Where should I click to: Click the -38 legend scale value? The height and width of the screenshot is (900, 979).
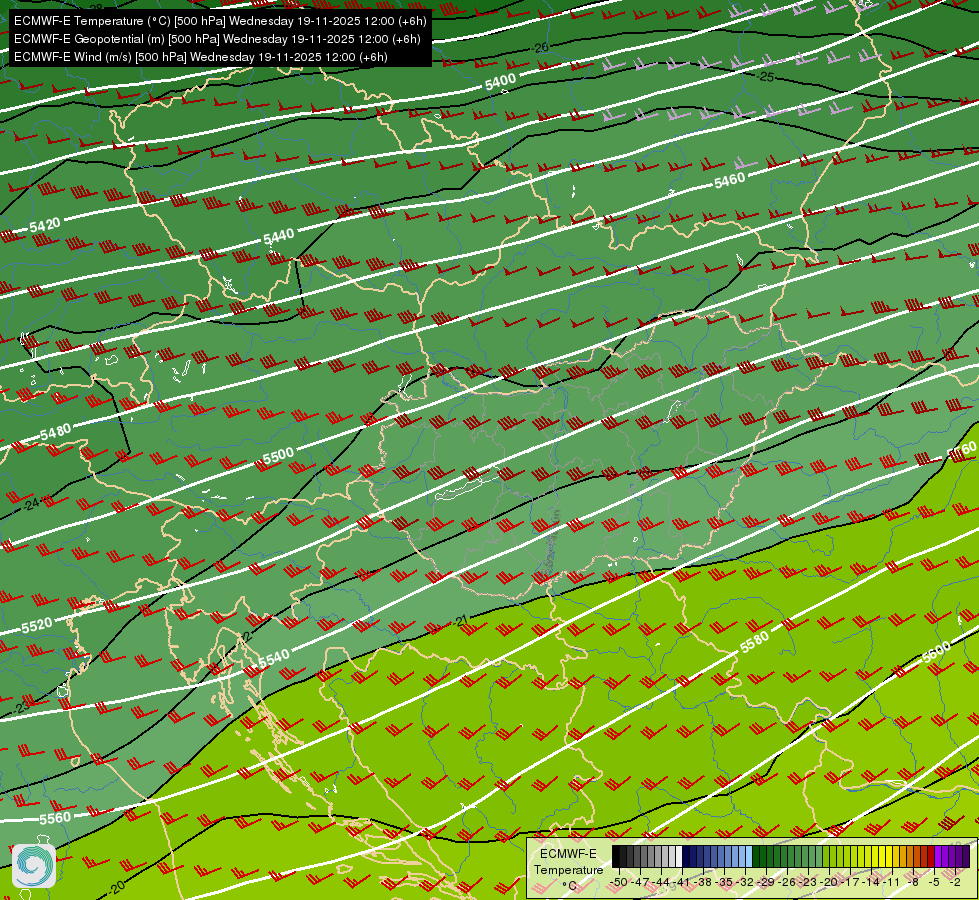703,882
